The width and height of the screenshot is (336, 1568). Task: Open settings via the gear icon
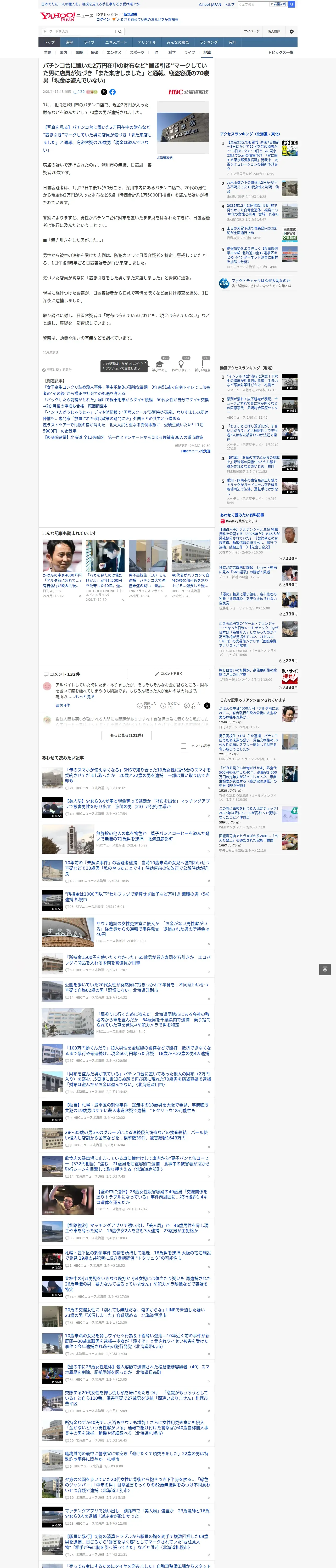pyautogui.click(x=292, y=31)
